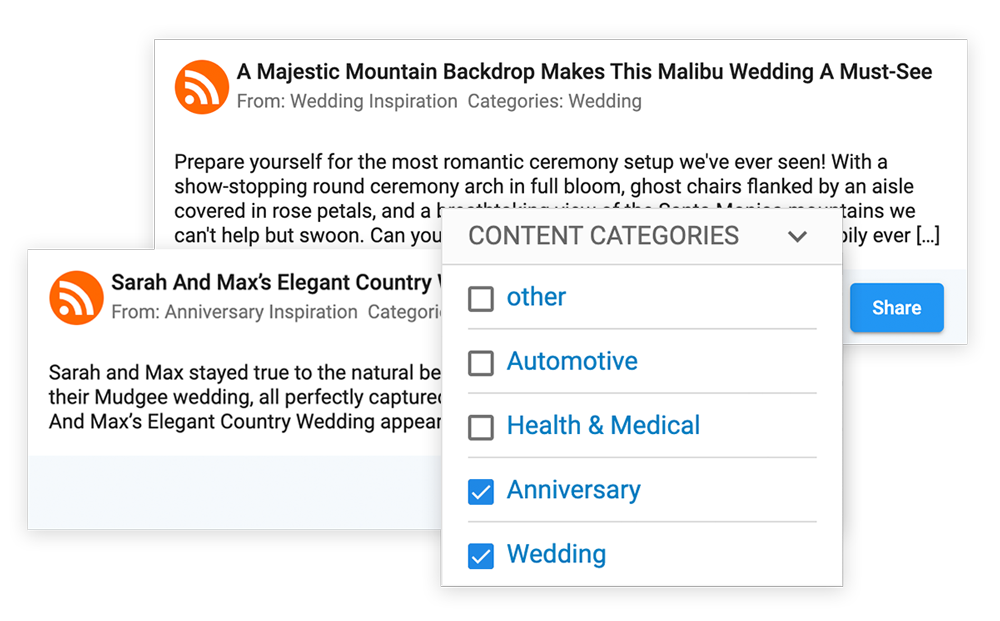The image size is (1000, 621).
Task: Select the Health & Medical label
Action: click(x=603, y=425)
